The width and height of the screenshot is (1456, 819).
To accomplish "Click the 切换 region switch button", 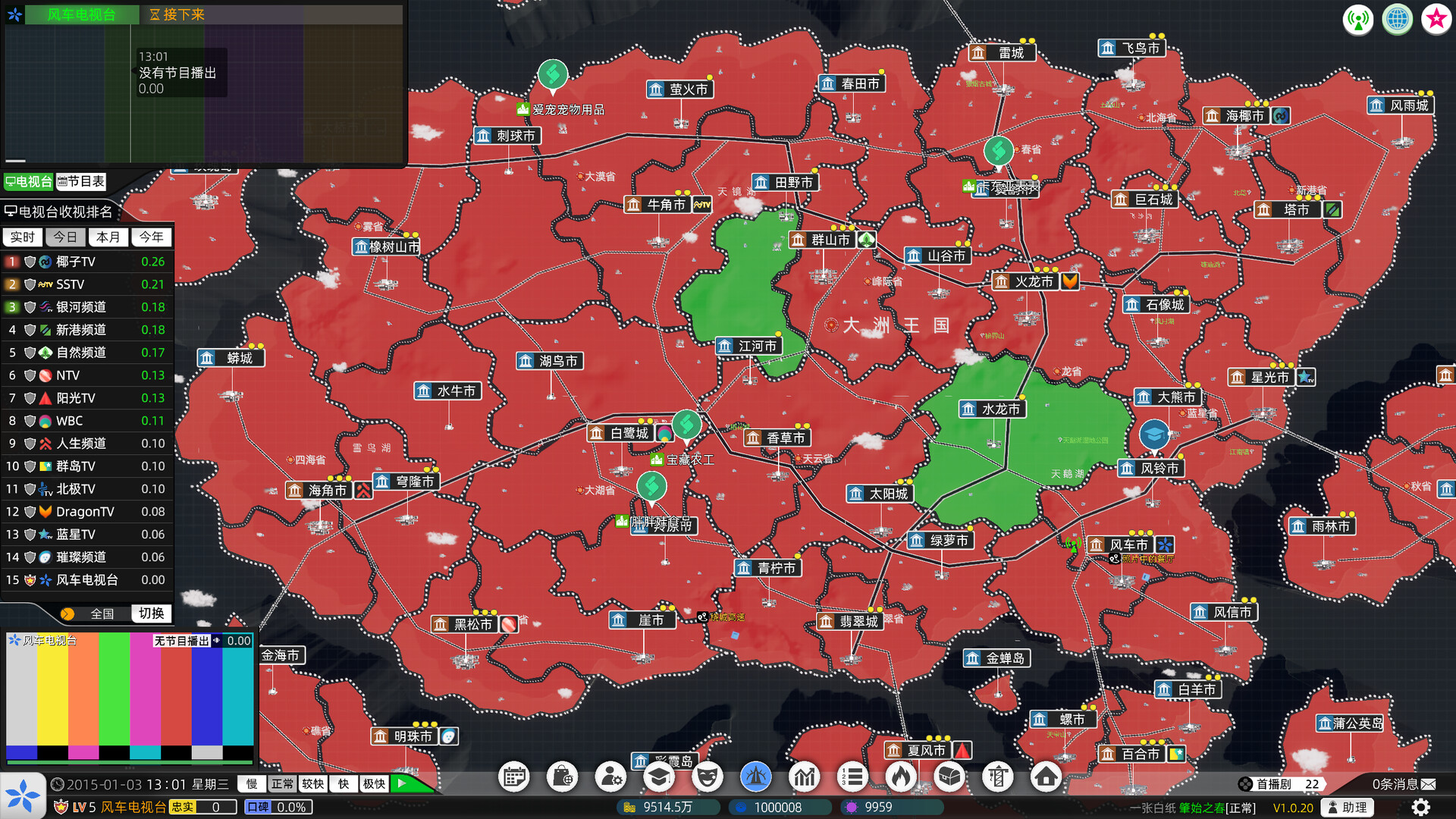I will tap(152, 613).
